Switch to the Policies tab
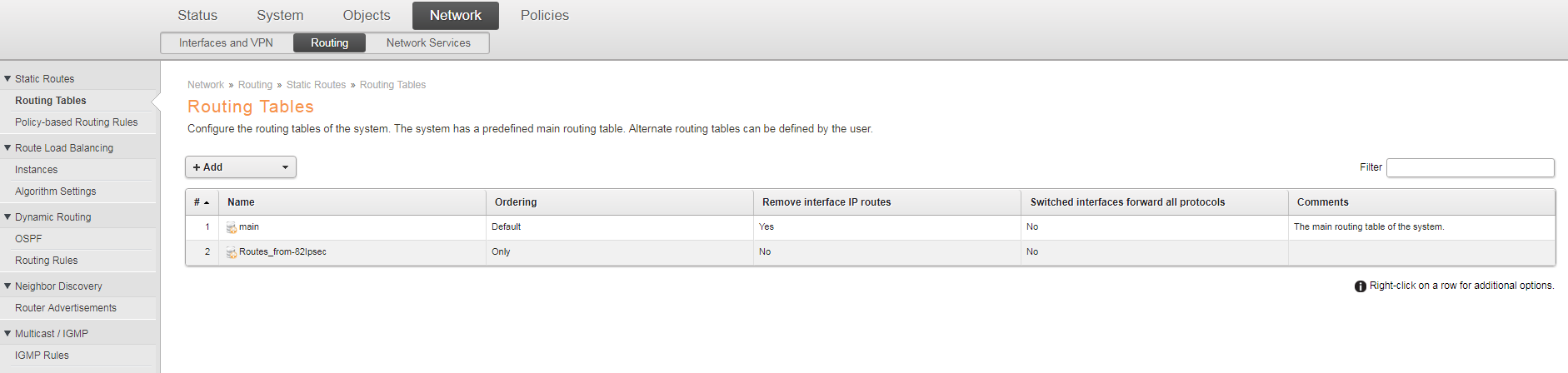Viewport: 1568px width, 373px height. pyautogui.click(x=545, y=15)
